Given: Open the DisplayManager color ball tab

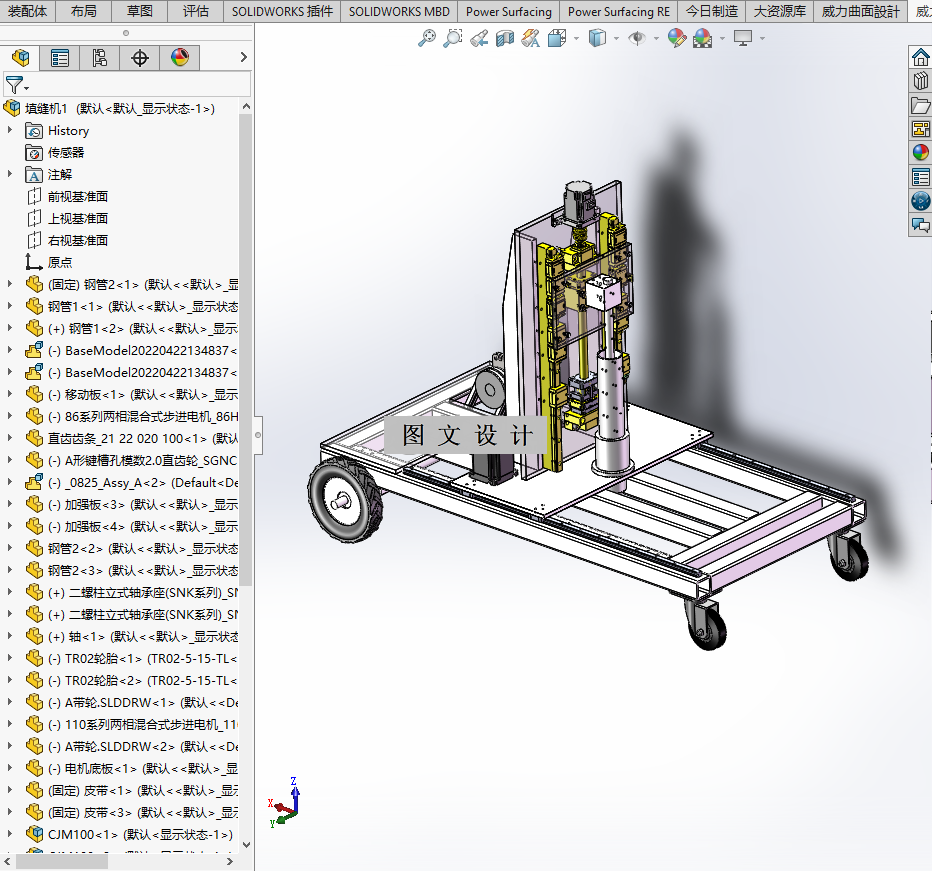Looking at the screenshot, I should pos(180,57).
